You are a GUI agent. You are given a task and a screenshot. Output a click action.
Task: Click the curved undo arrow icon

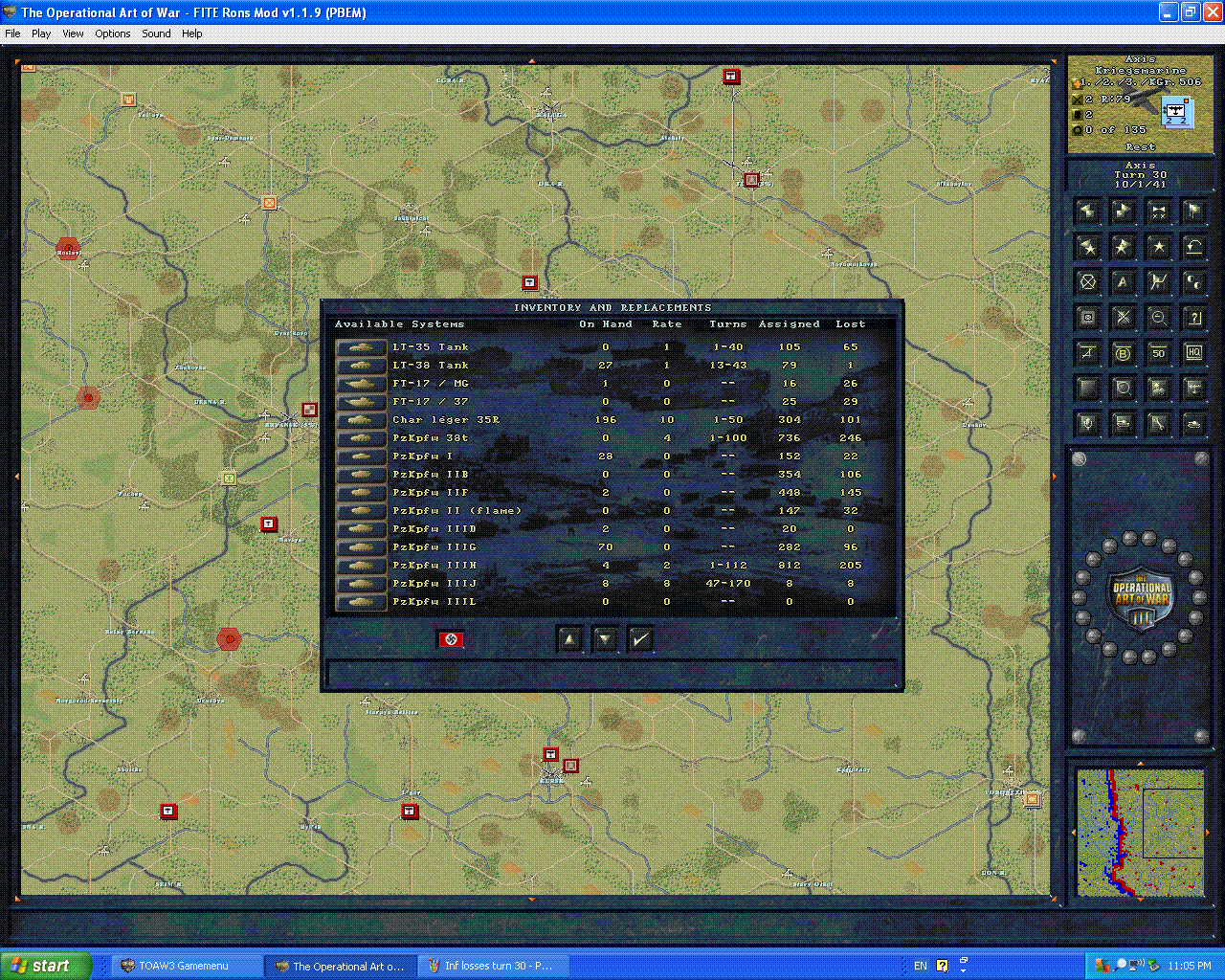point(1193,247)
